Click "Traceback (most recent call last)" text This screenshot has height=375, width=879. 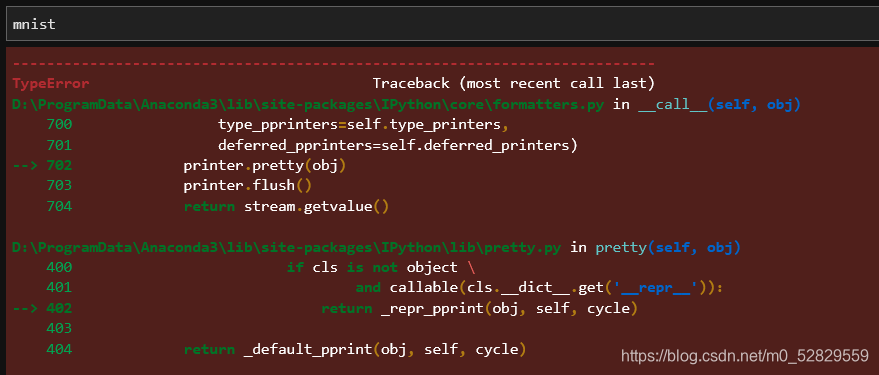point(513,84)
